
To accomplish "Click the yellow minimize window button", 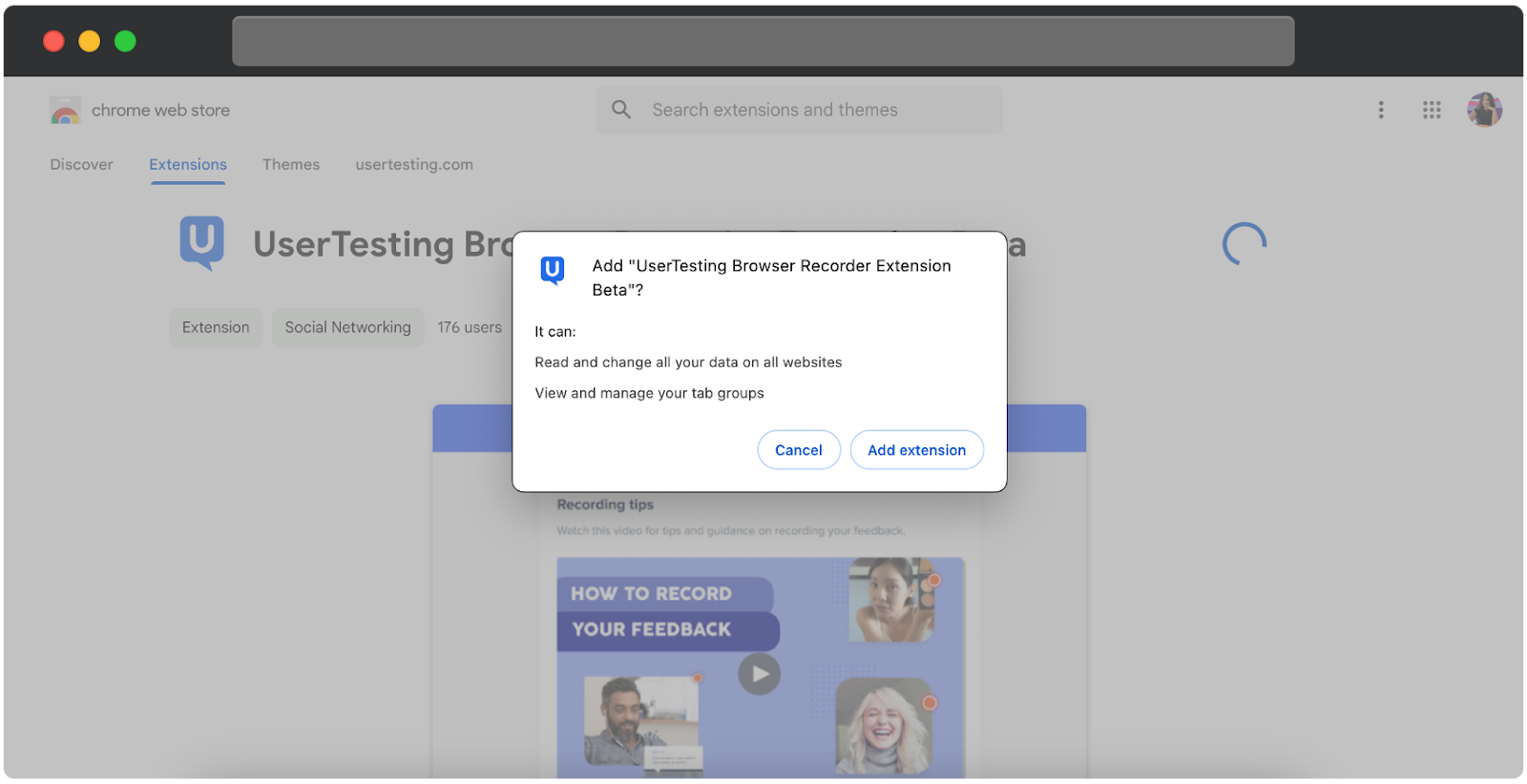I will point(90,41).
